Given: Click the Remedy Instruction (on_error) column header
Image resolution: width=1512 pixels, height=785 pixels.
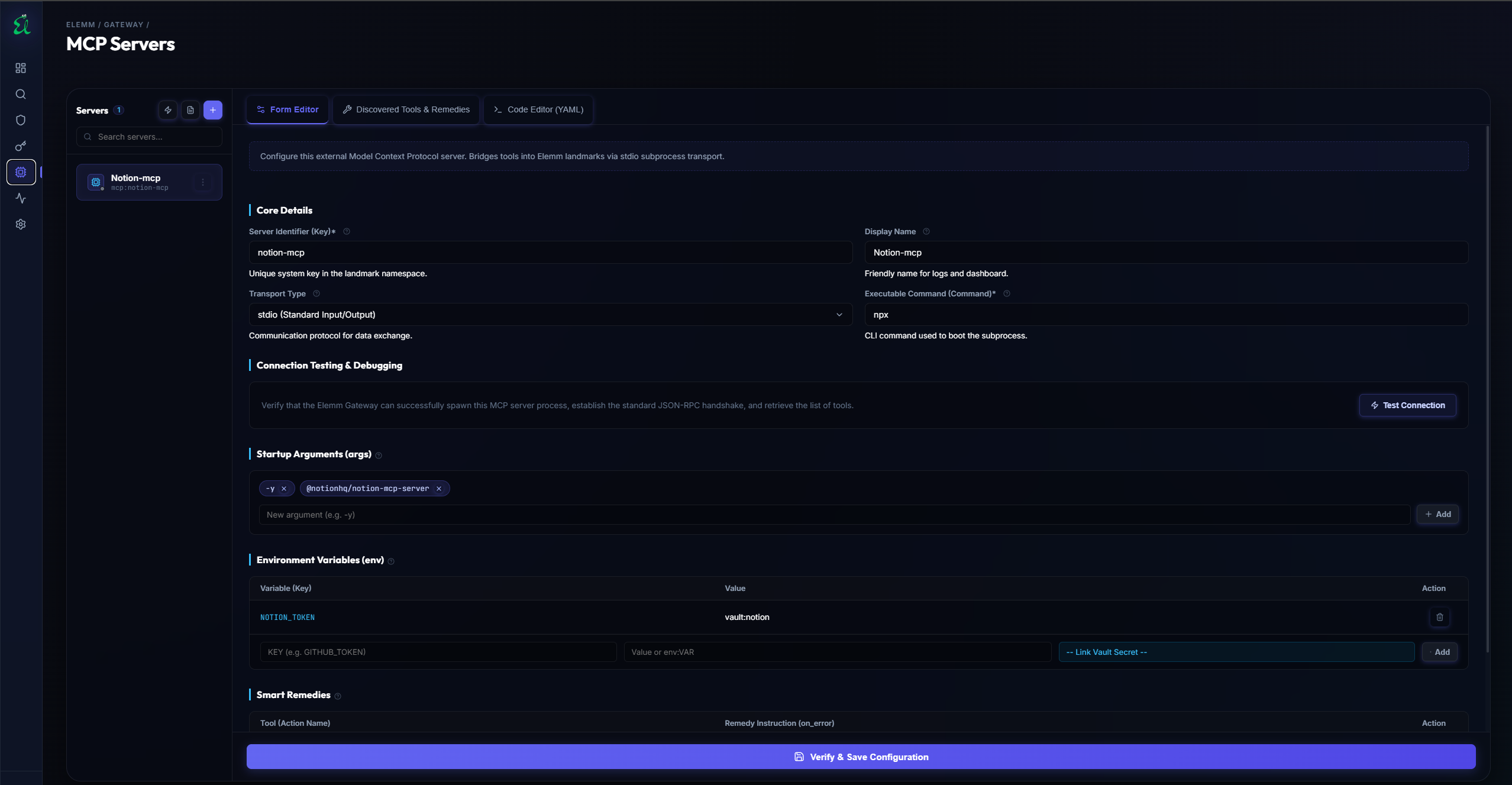Looking at the screenshot, I should 780,723.
